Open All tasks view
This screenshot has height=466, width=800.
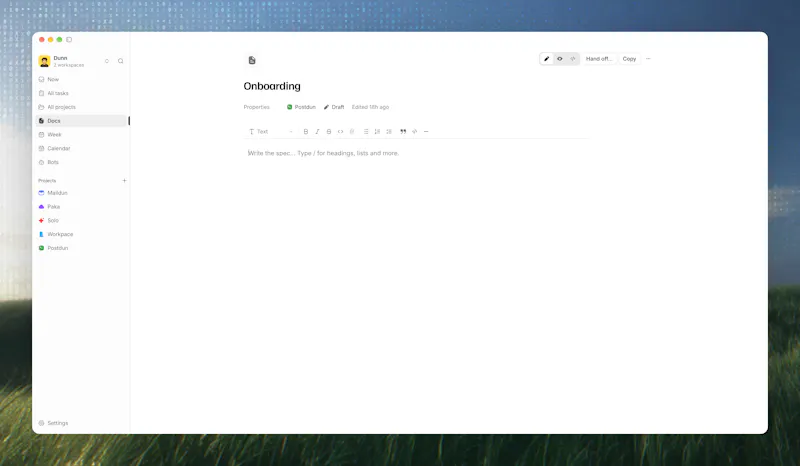pyautogui.click(x=81, y=93)
